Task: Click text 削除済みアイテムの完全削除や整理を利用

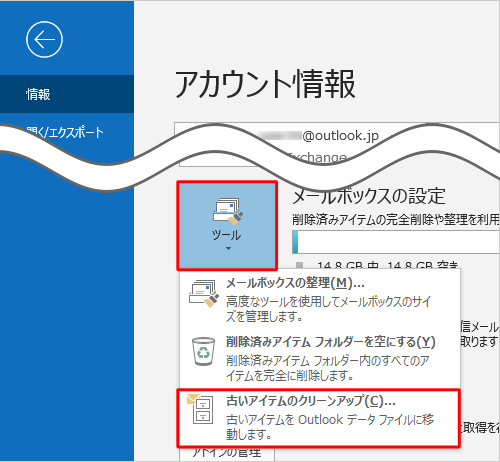Action: pos(396,220)
